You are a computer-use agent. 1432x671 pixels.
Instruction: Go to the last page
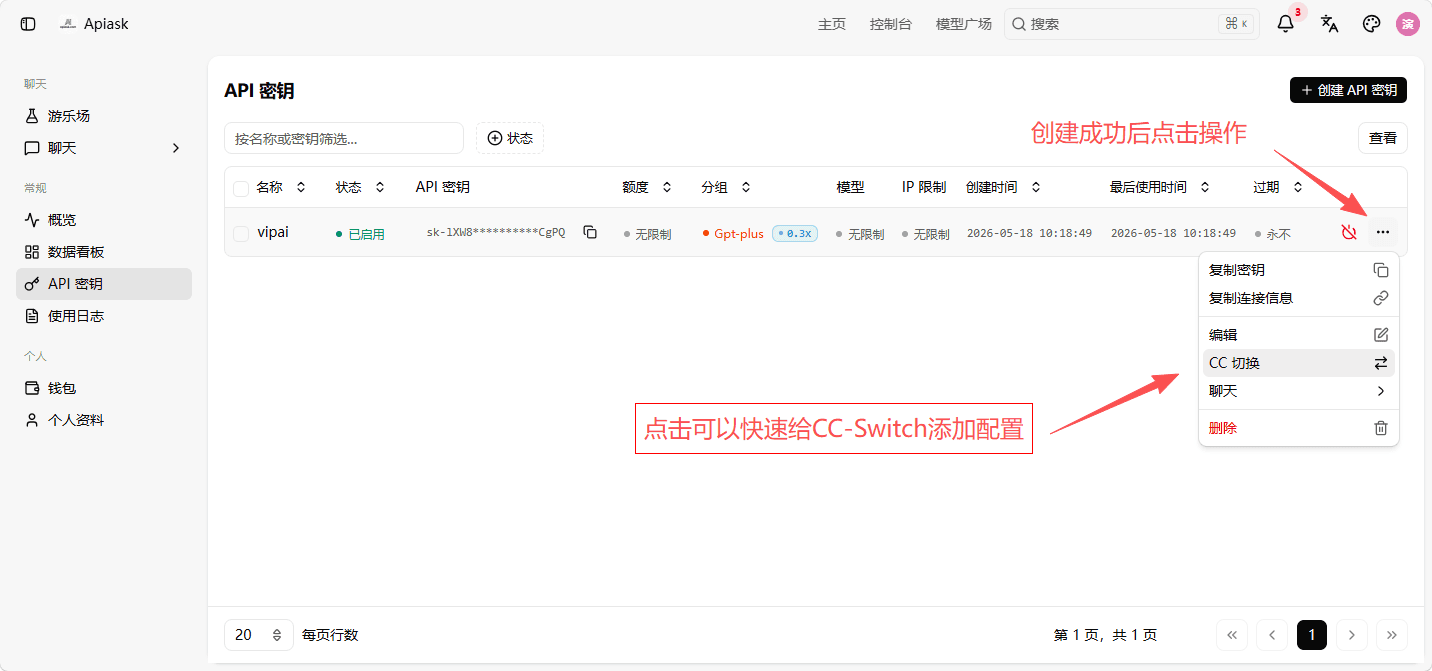point(1392,635)
